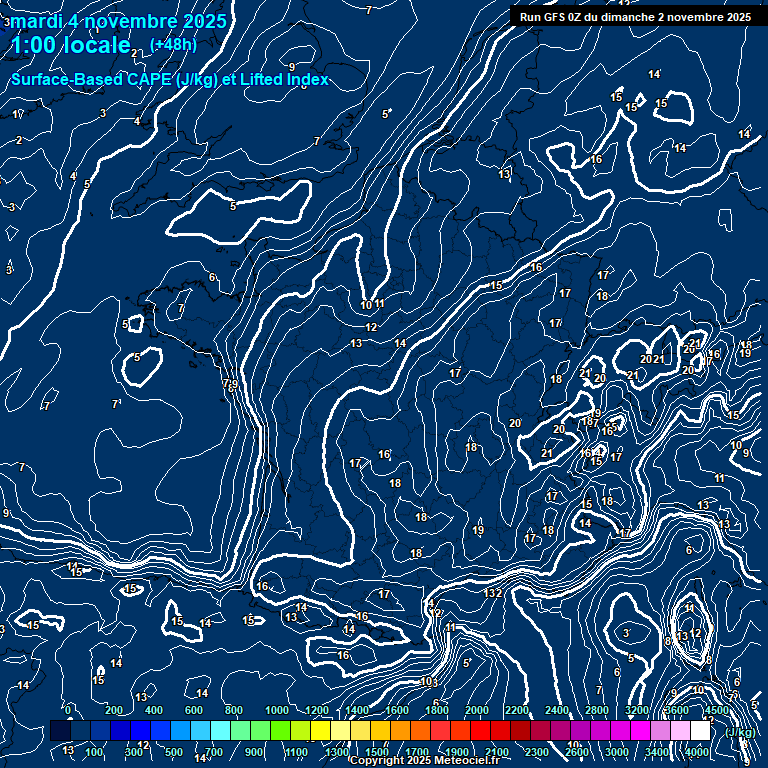This screenshot has width=768, height=768.
Task: Click the '1:00 locale' time label
Action: tap(71, 45)
